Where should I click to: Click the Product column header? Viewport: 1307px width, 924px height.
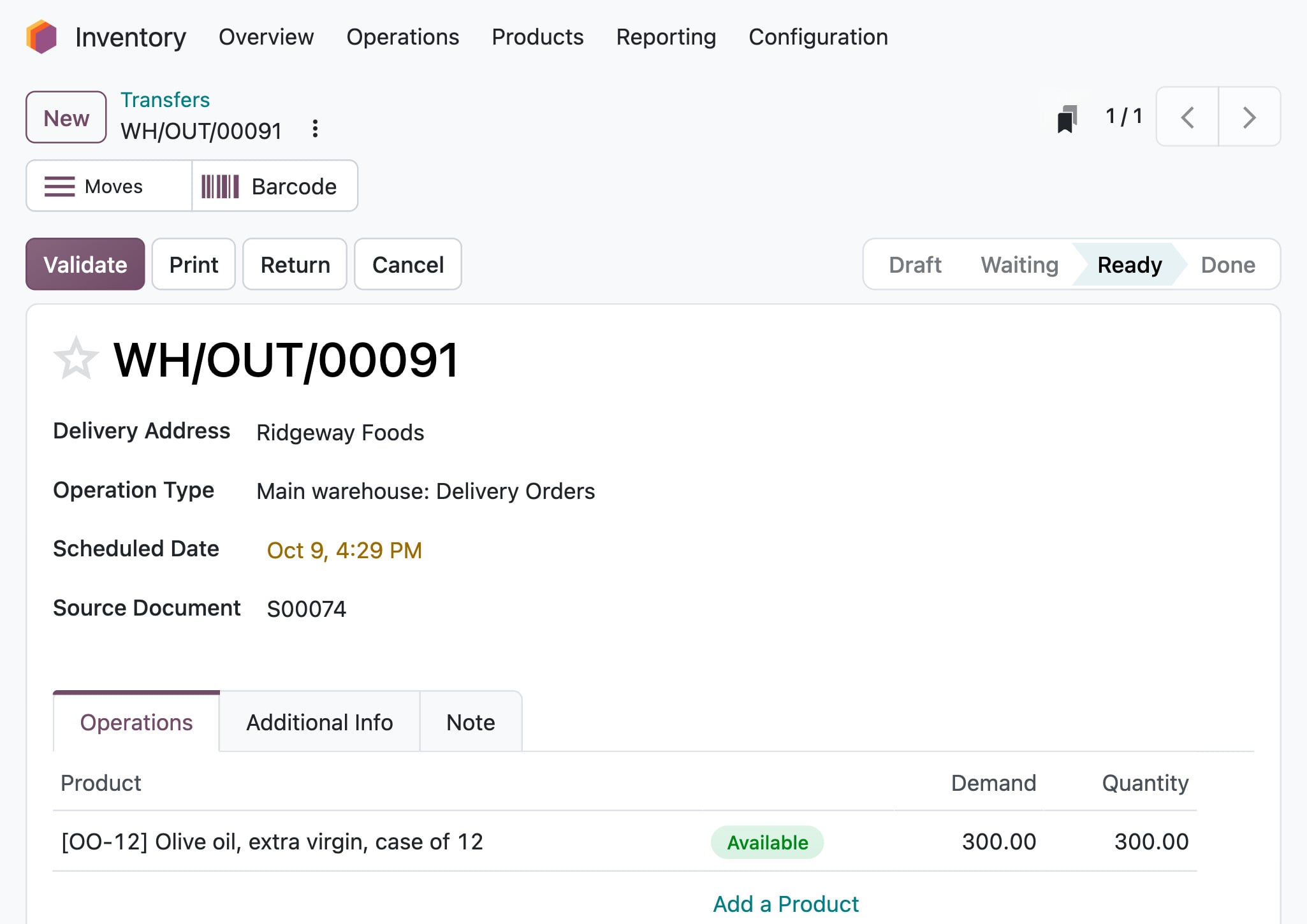[101, 783]
